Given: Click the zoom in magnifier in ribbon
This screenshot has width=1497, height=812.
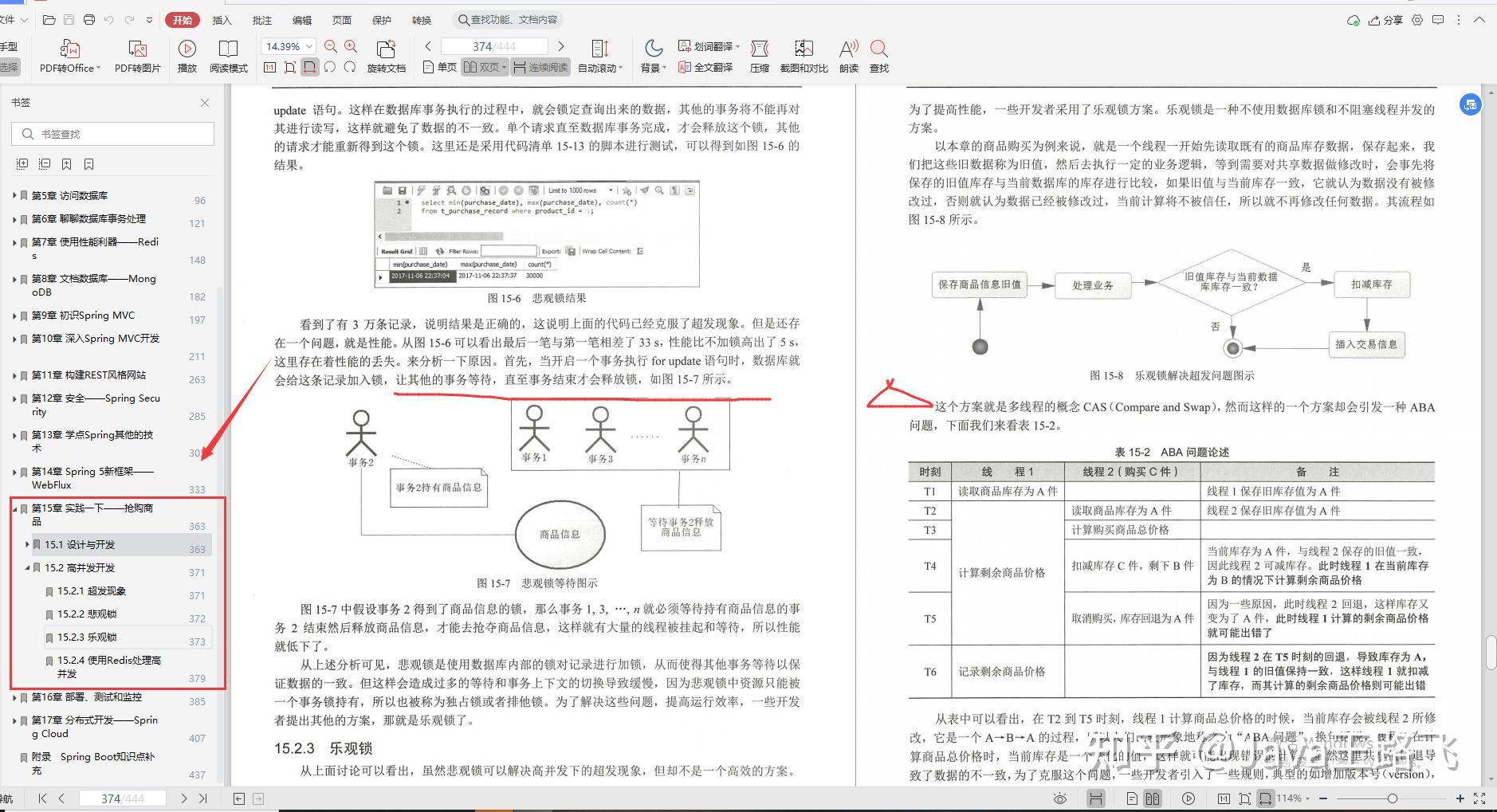Looking at the screenshot, I should tap(351, 47).
